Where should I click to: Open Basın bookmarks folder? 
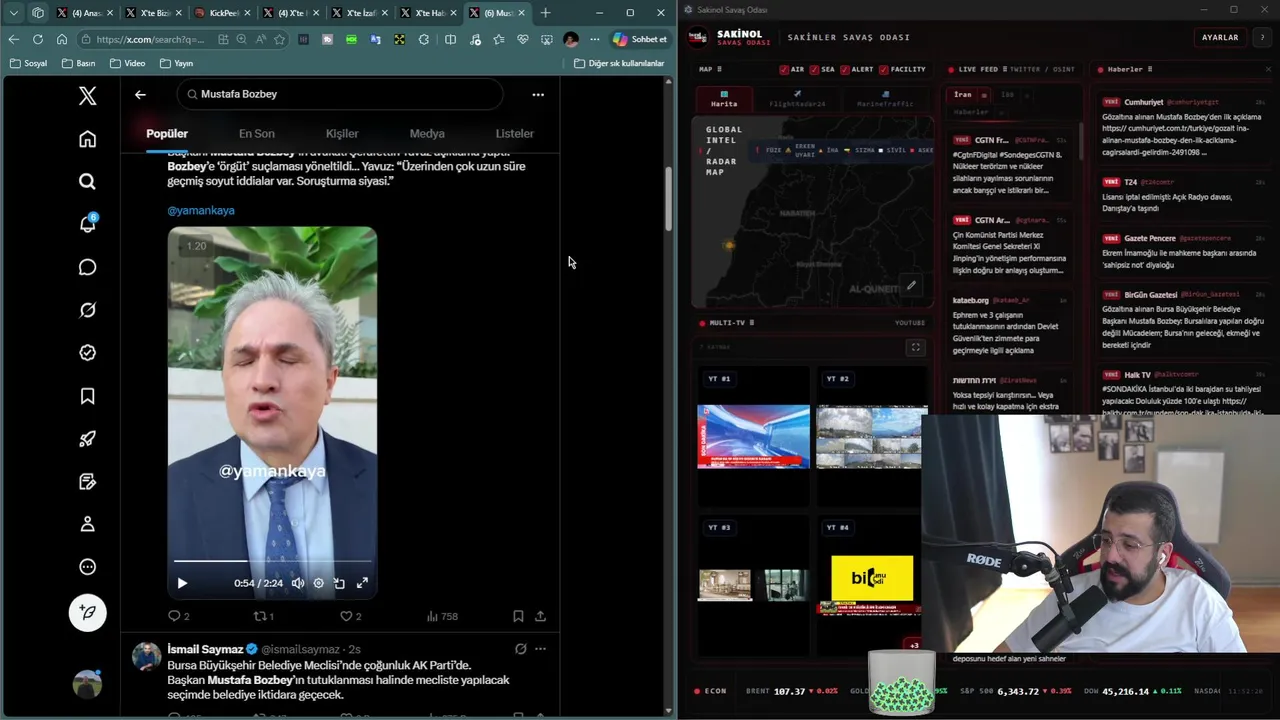tap(78, 63)
